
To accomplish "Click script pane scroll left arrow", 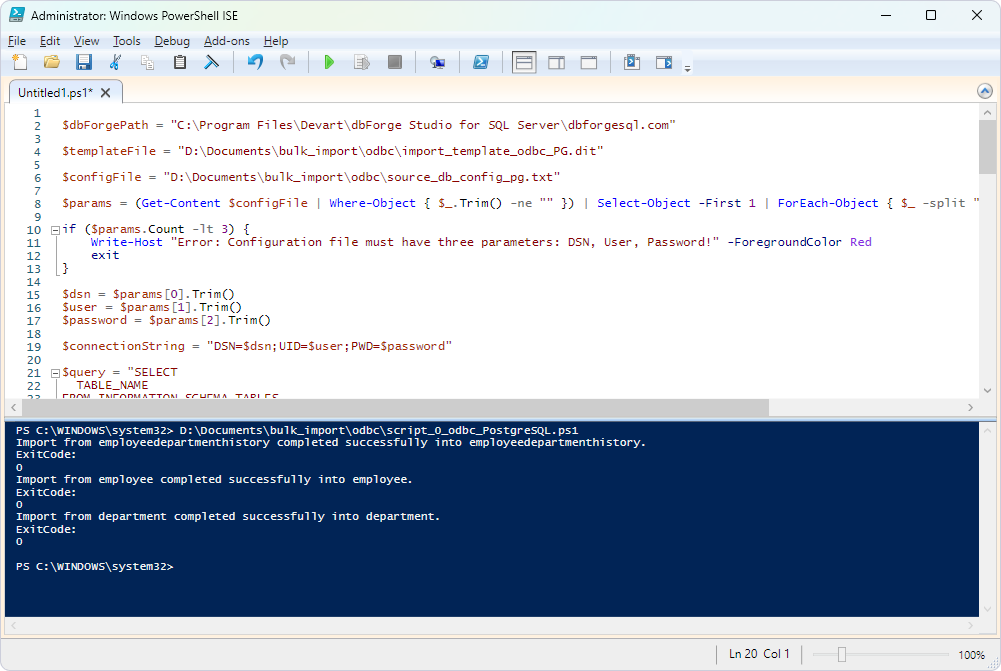I will click(x=13, y=407).
